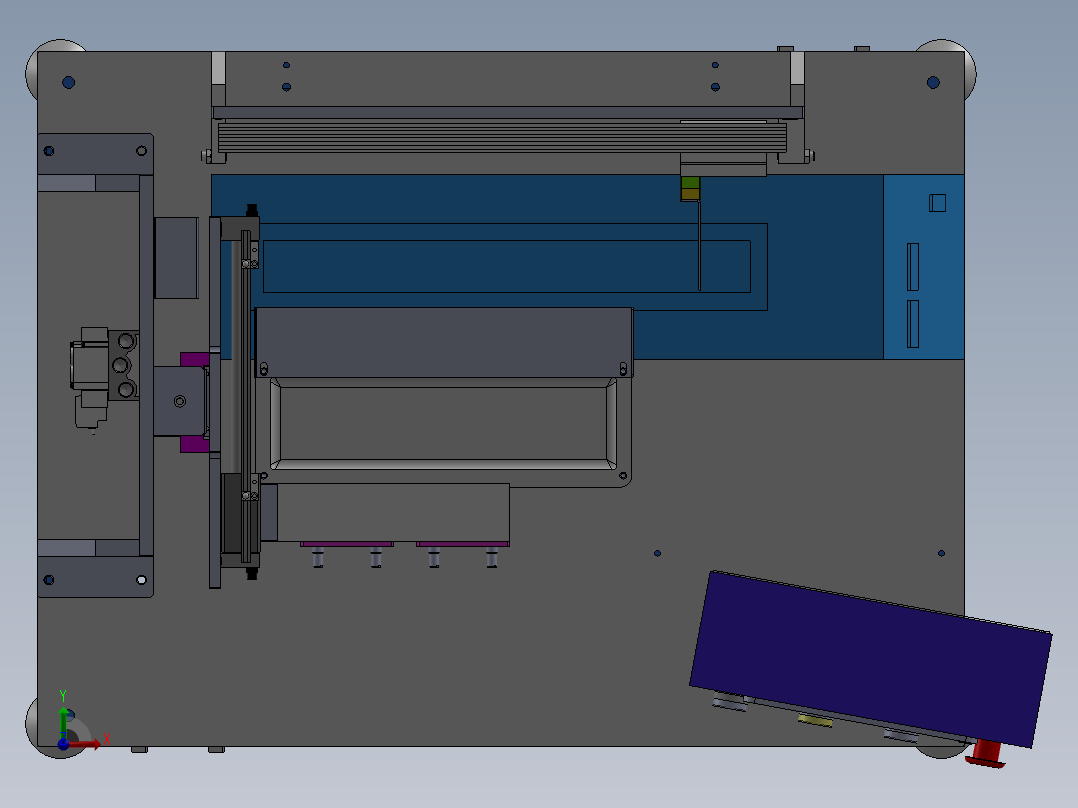This screenshot has width=1078, height=808.
Task: Click the yellow label on the control box front
Action: 815,721
